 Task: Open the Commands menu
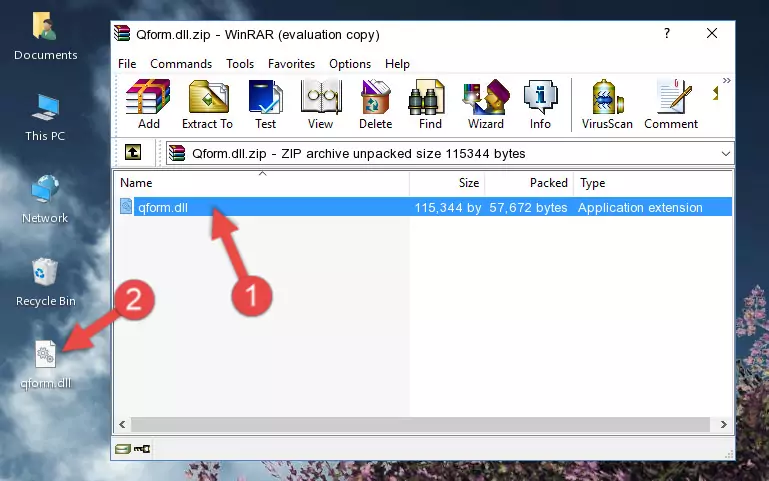[181, 64]
